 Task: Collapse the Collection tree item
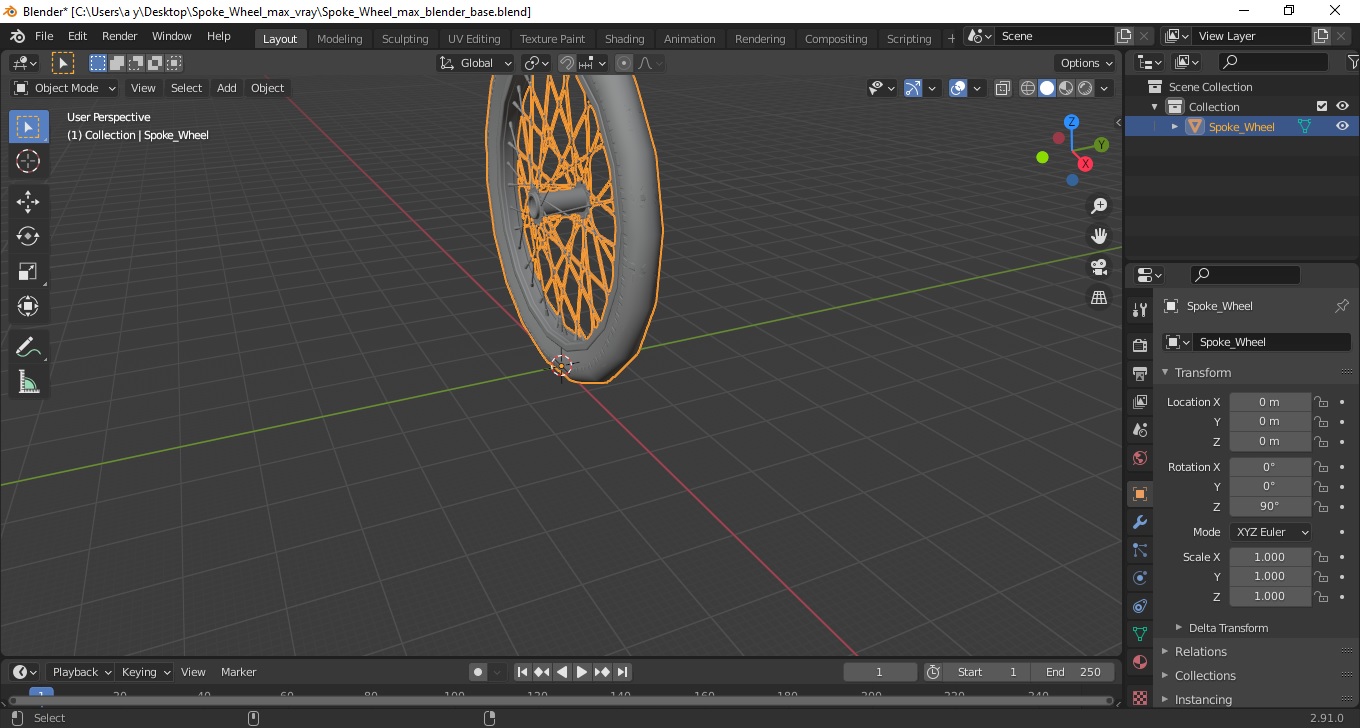(x=1155, y=107)
